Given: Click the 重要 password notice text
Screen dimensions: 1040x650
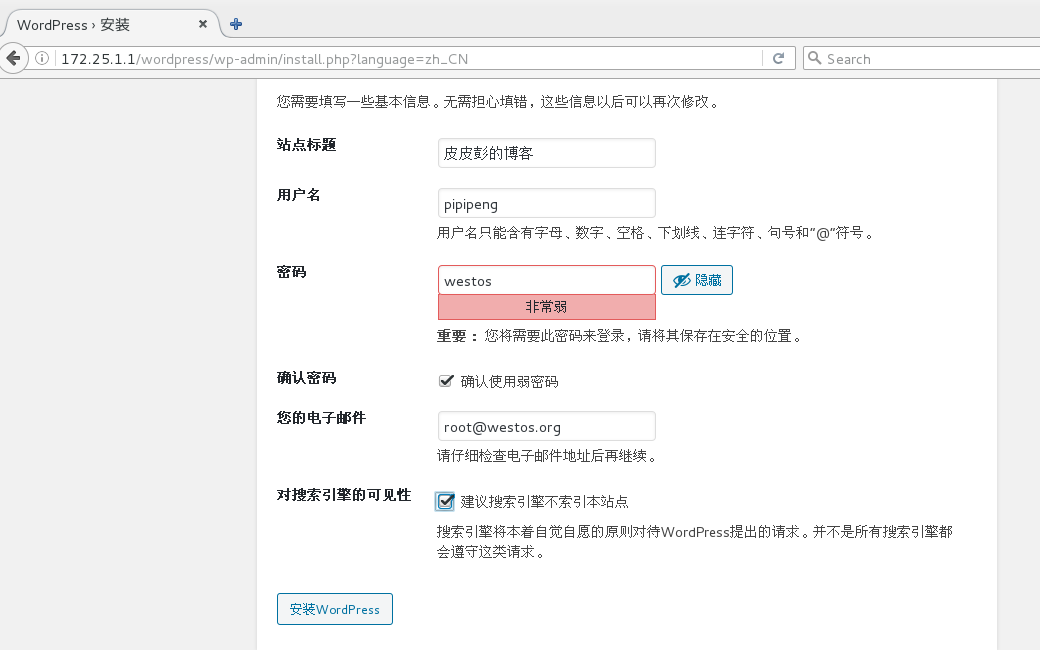Looking at the screenshot, I should 619,336.
